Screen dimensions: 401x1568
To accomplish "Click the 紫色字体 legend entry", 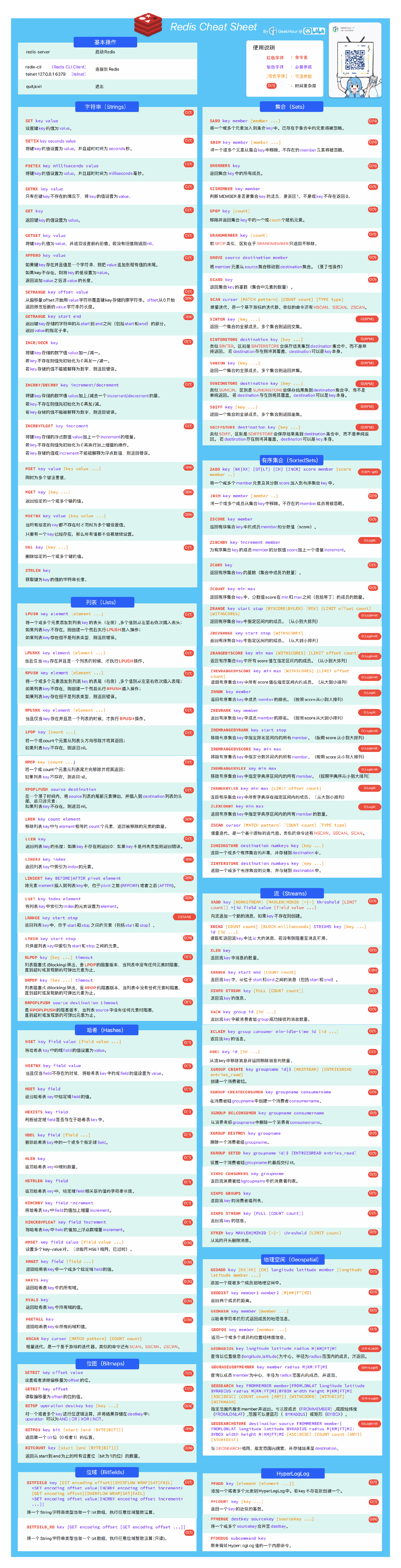I will (275, 67).
